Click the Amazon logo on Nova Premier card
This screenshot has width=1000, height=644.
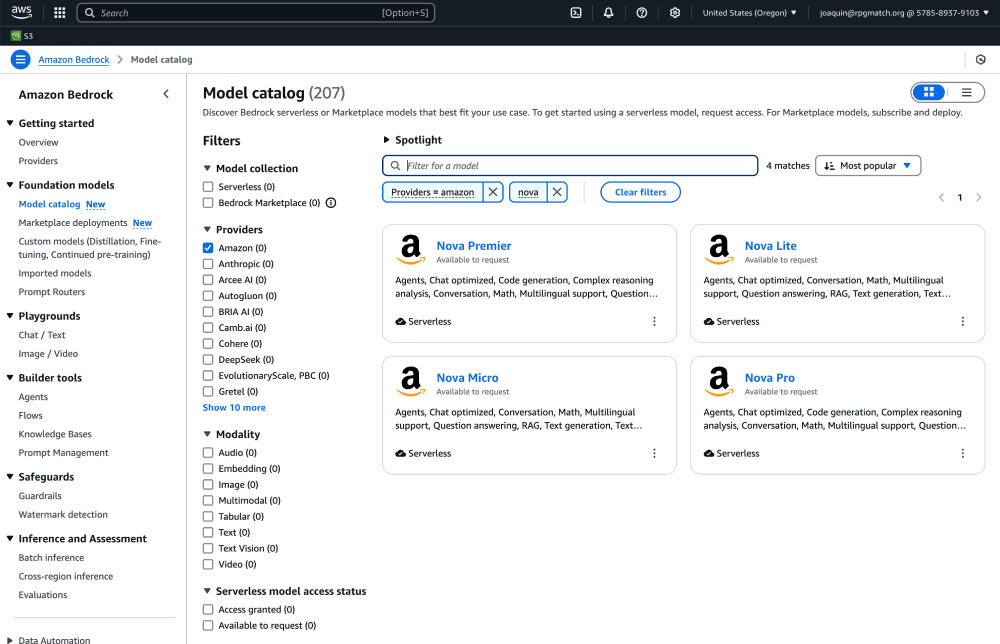(x=411, y=249)
